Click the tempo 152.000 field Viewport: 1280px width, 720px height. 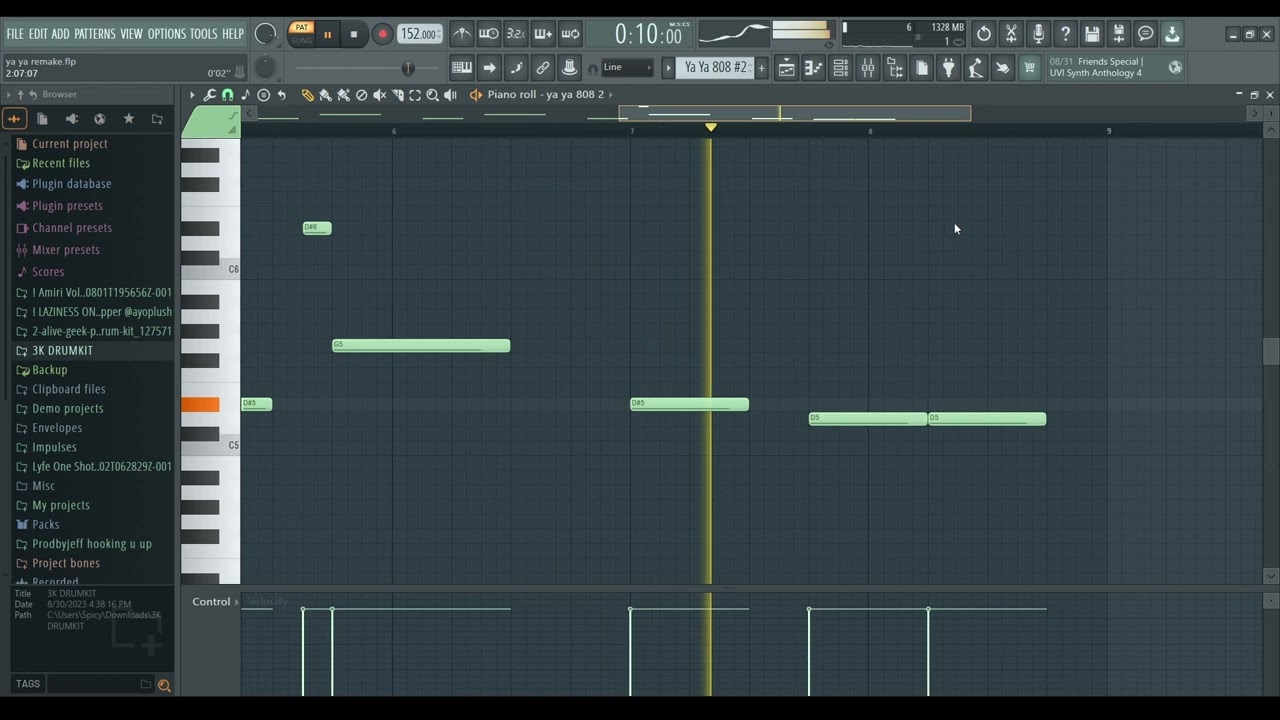pyautogui.click(x=419, y=34)
